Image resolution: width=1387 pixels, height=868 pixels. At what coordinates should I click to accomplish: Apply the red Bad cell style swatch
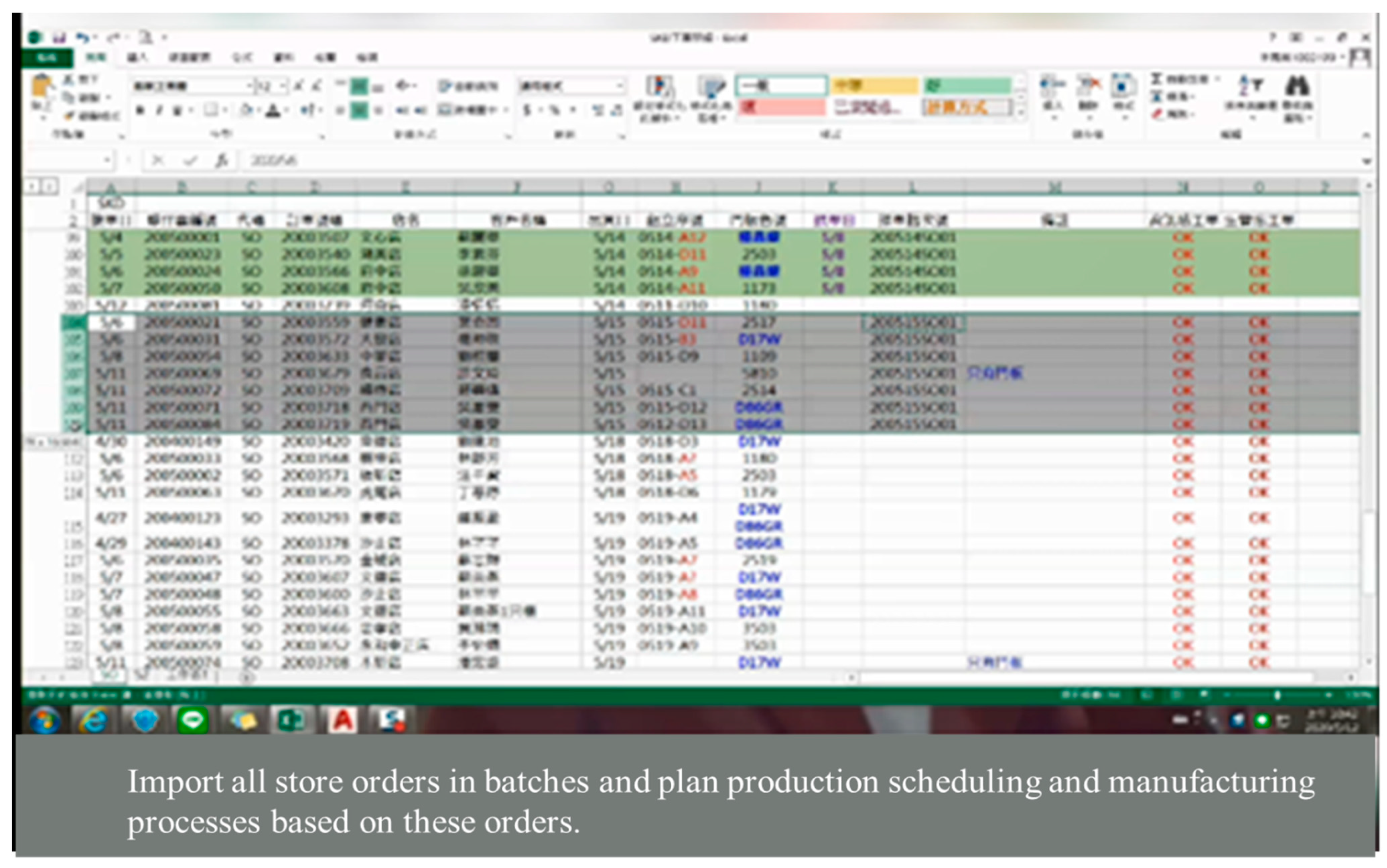point(782,108)
